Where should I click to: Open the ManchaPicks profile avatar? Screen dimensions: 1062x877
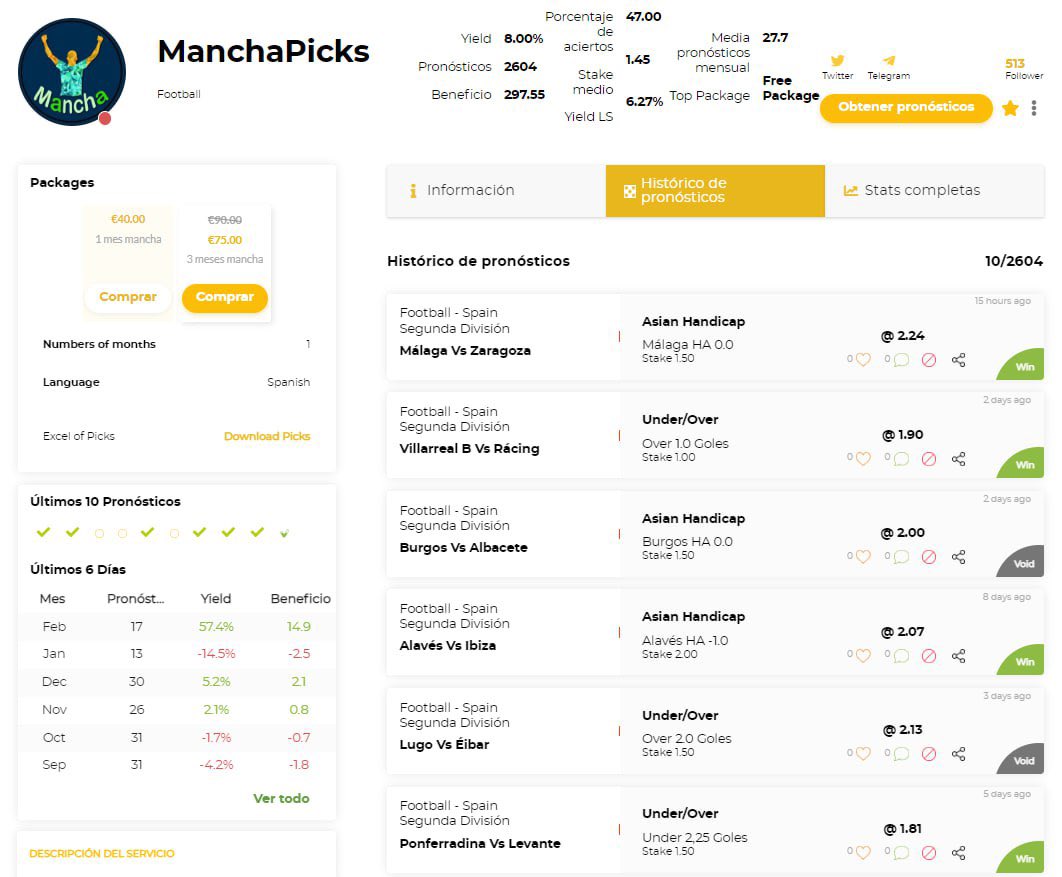pos(72,72)
